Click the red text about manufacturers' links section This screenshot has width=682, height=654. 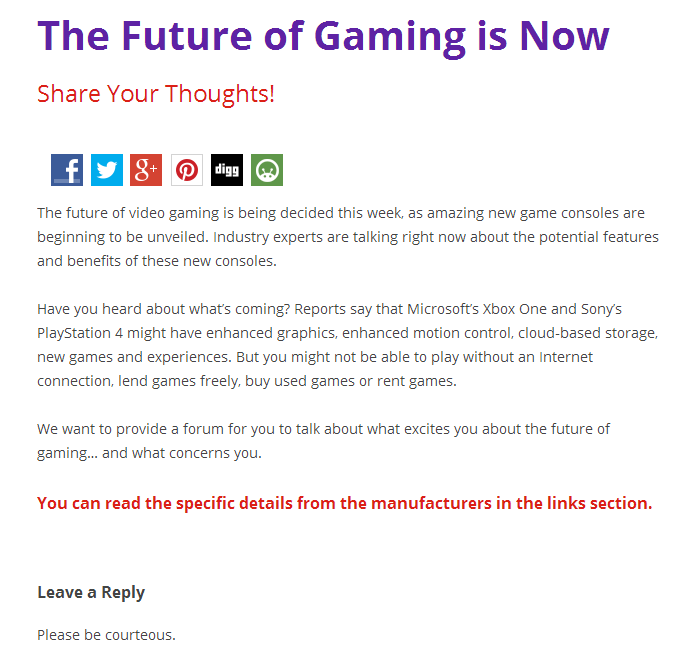click(344, 503)
